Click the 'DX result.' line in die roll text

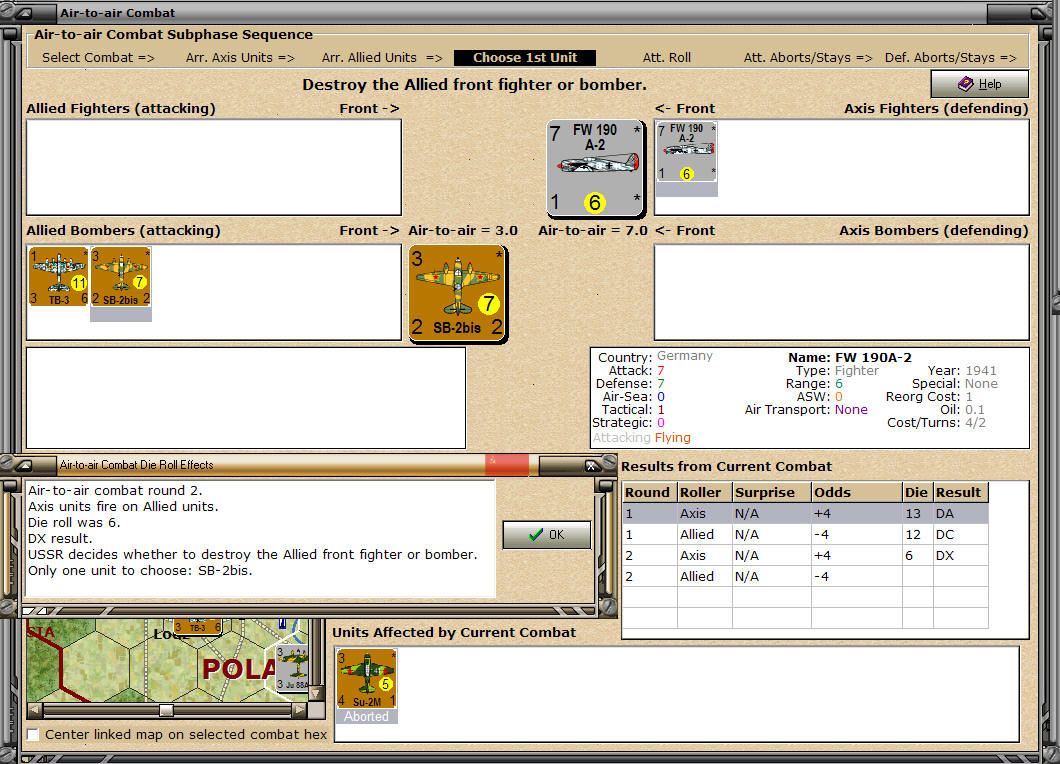click(x=60, y=539)
